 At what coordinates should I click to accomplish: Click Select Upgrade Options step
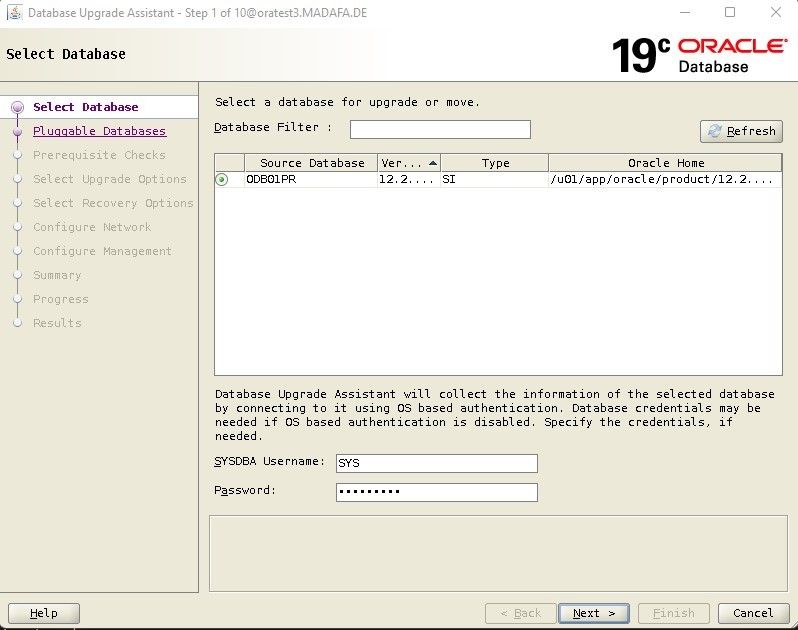[110, 179]
